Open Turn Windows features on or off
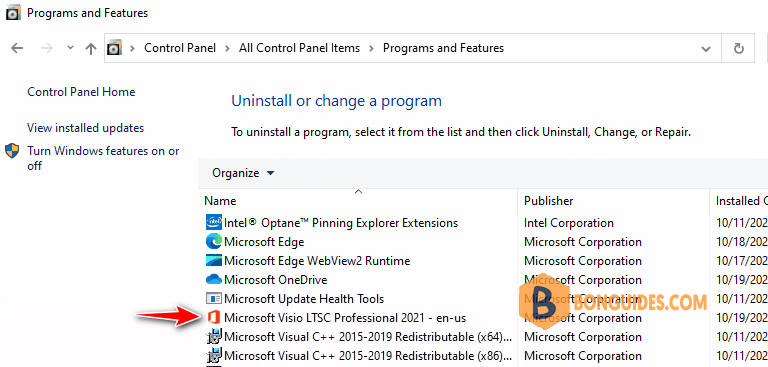This screenshot has height=367, width=768. (x=103, y=158)
